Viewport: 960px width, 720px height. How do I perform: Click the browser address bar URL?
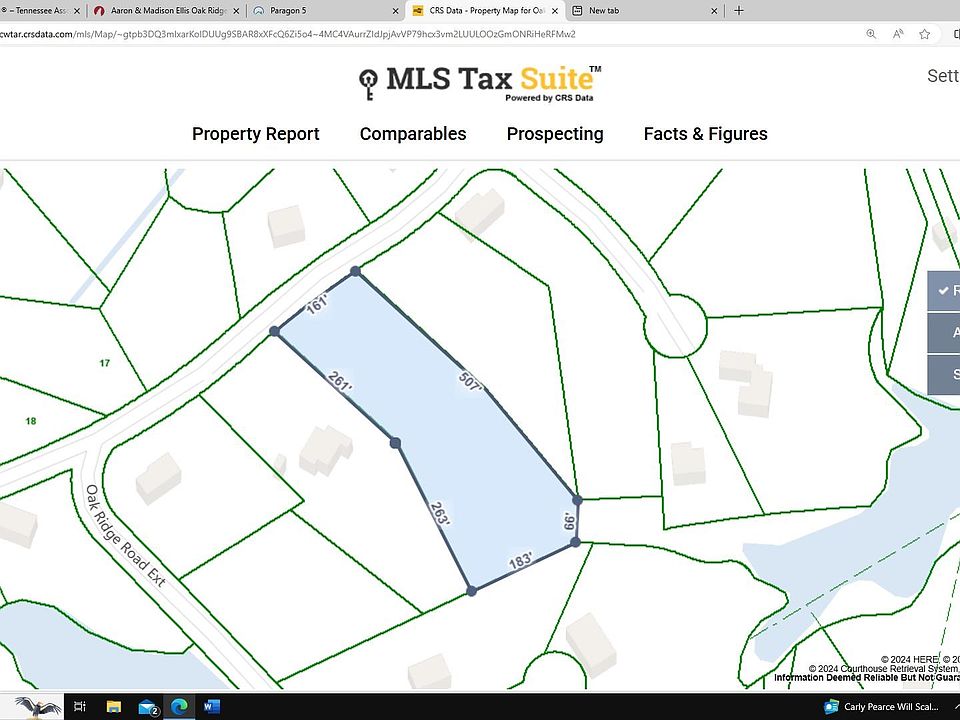288,34
